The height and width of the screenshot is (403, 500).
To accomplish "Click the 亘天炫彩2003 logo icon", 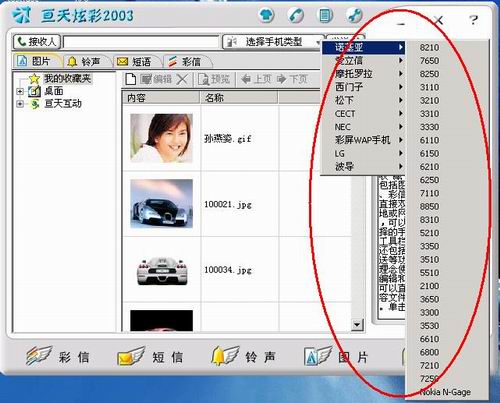I will 21,15.
